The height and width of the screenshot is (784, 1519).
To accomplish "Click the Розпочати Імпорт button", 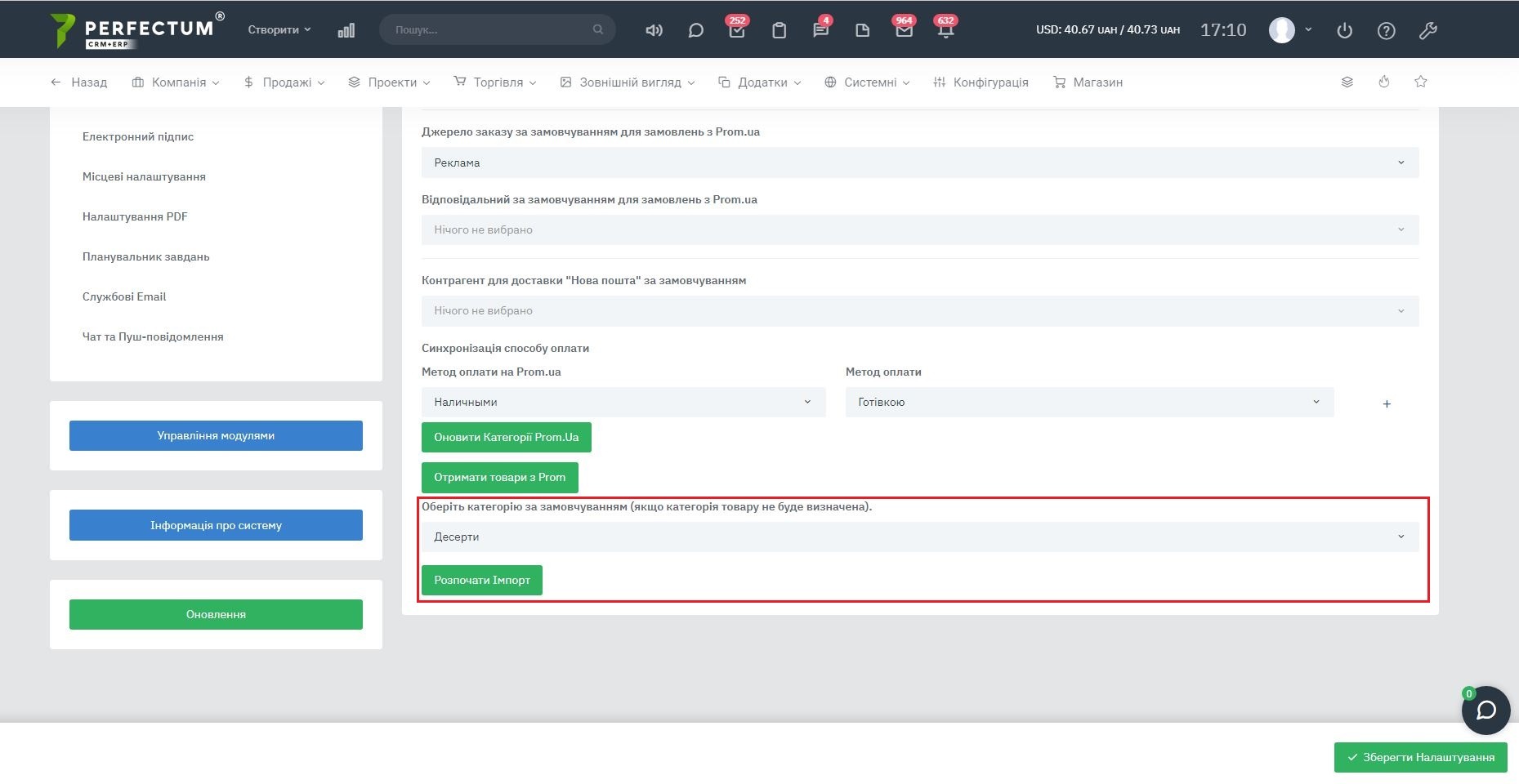I will point(481,580).
